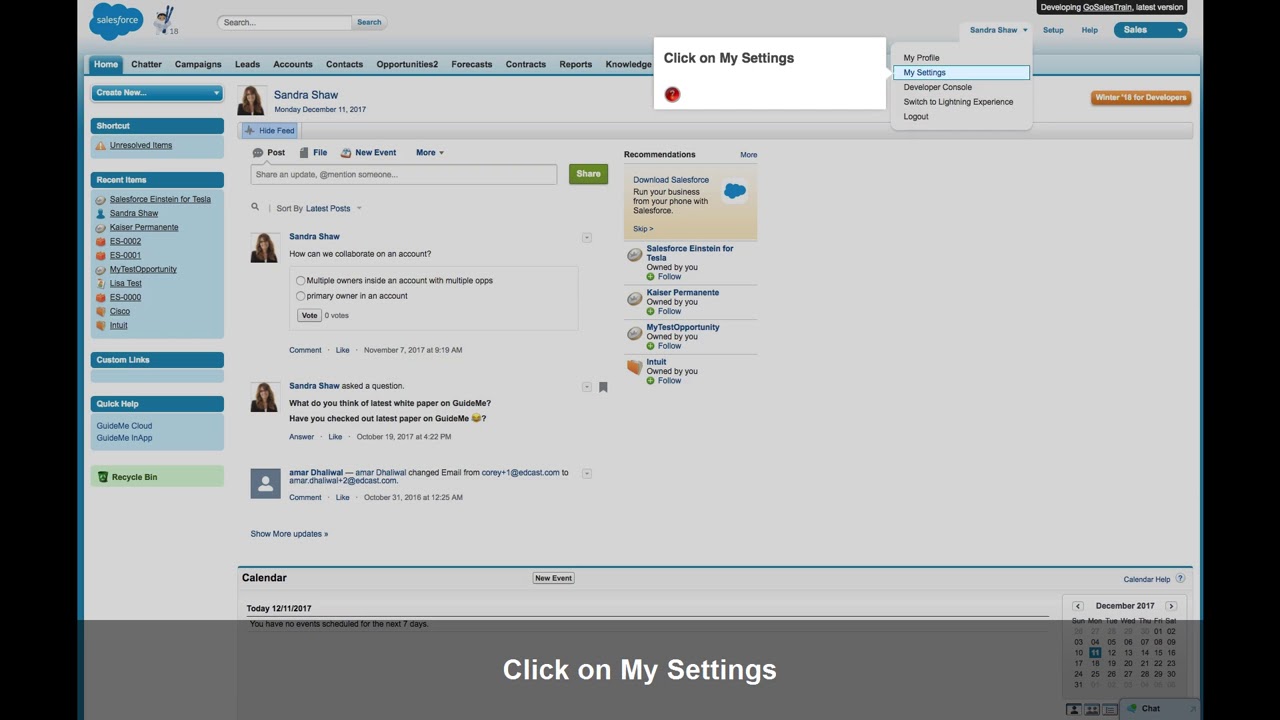Open the Opportunities2 tab
1280x720 pixels.
(407, 64)
